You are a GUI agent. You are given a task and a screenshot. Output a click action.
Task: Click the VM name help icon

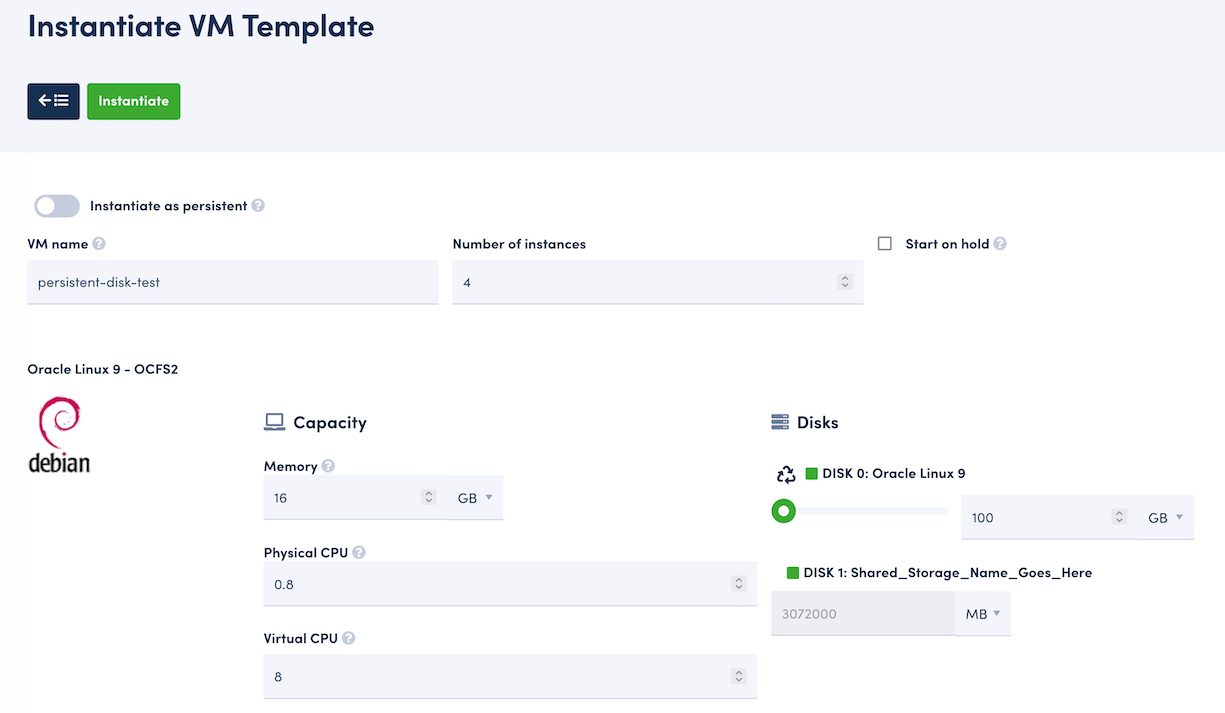(99, 244)
